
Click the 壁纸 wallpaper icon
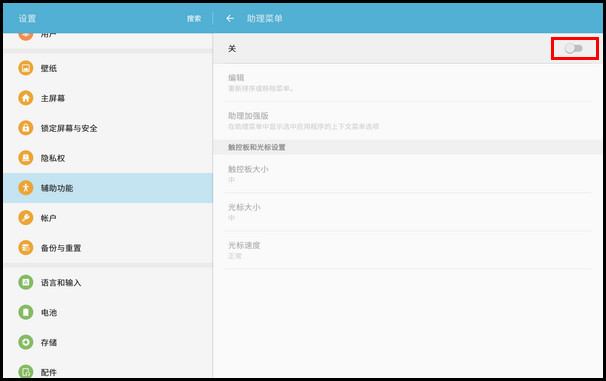(x=26, y=68)
